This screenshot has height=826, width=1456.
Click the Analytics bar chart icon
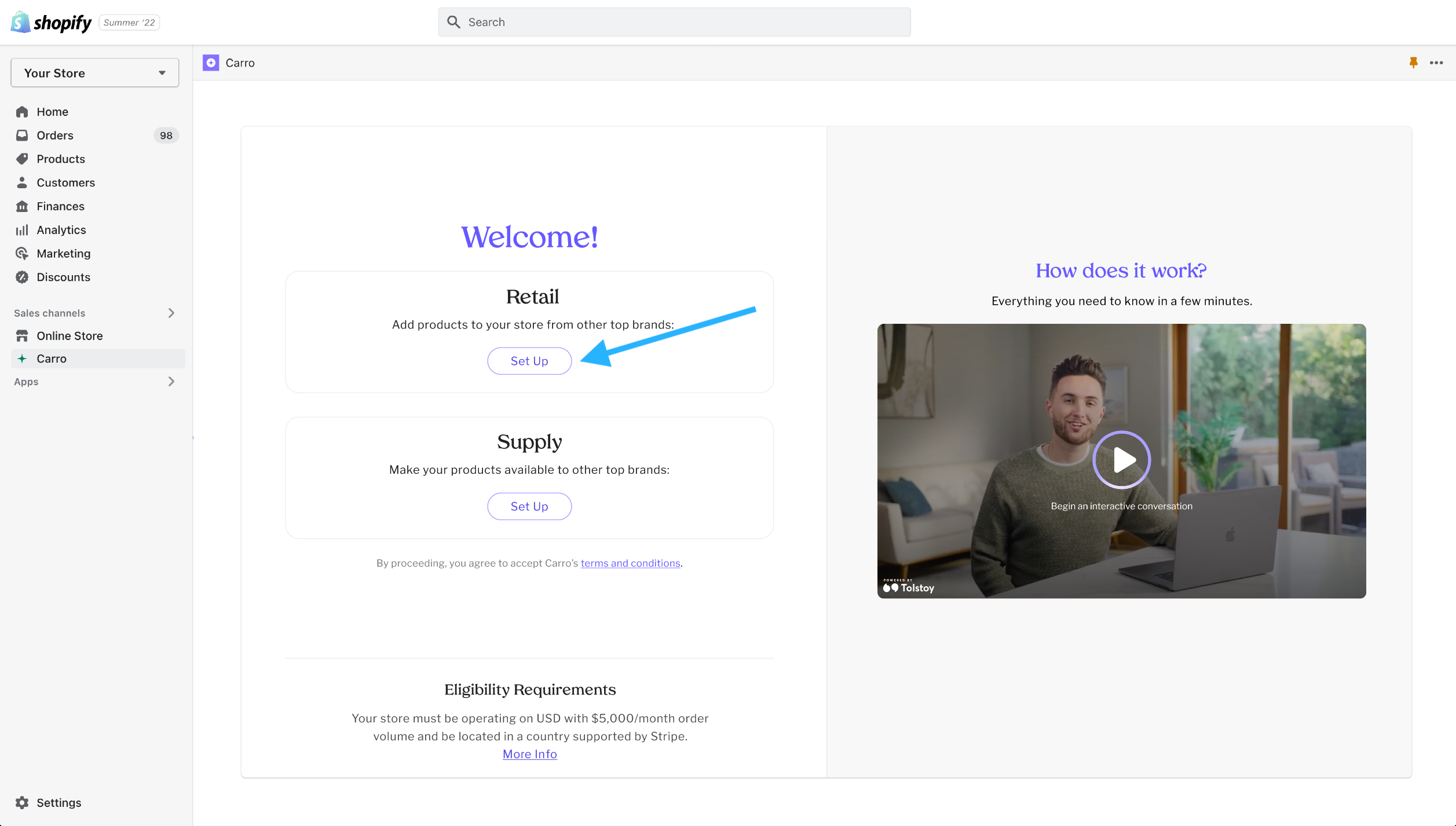(x=22, y=230)
